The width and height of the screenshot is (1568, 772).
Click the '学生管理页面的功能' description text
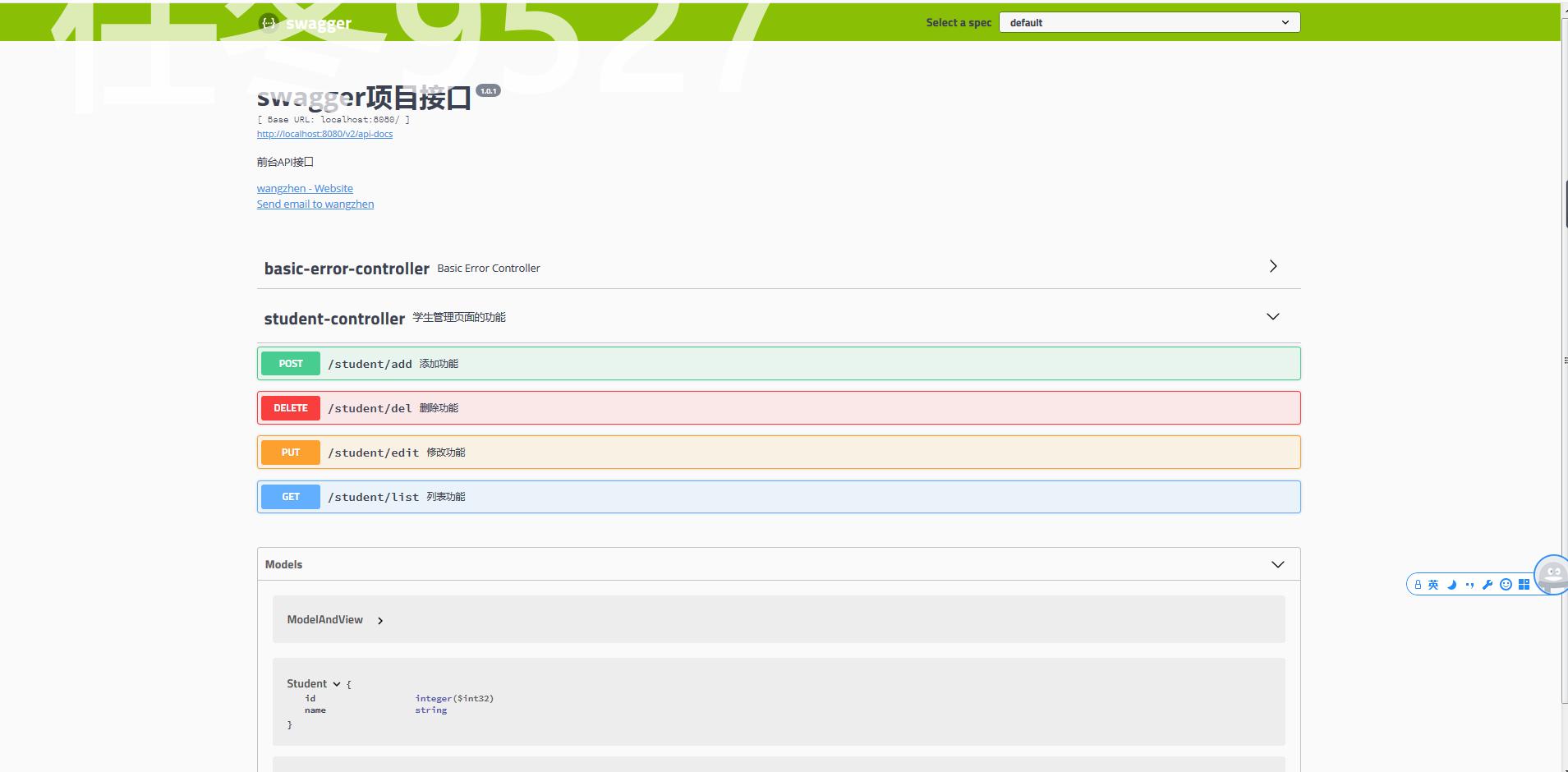(x=459, y=317)
